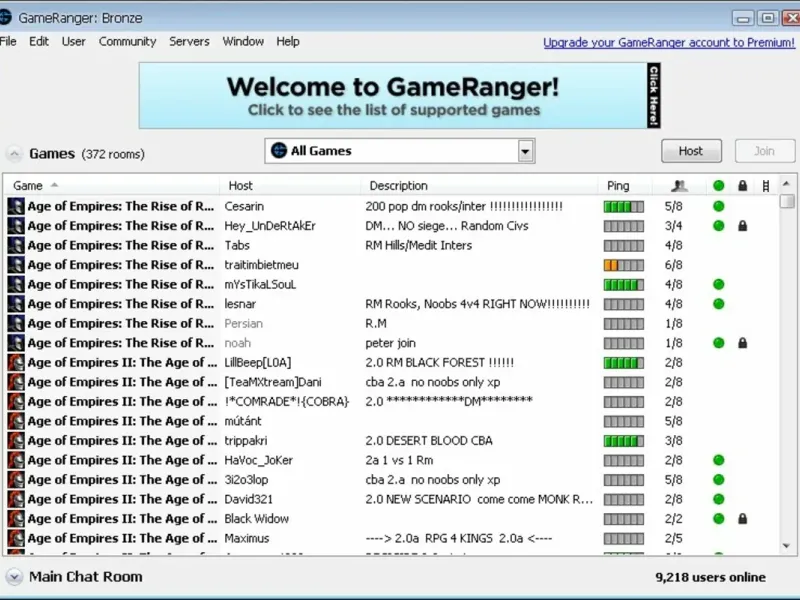Click the game icon in mYsTikaLSouL's row
Image resolution: width=800 pixels, height=600 pixels.
coord(16,284)
